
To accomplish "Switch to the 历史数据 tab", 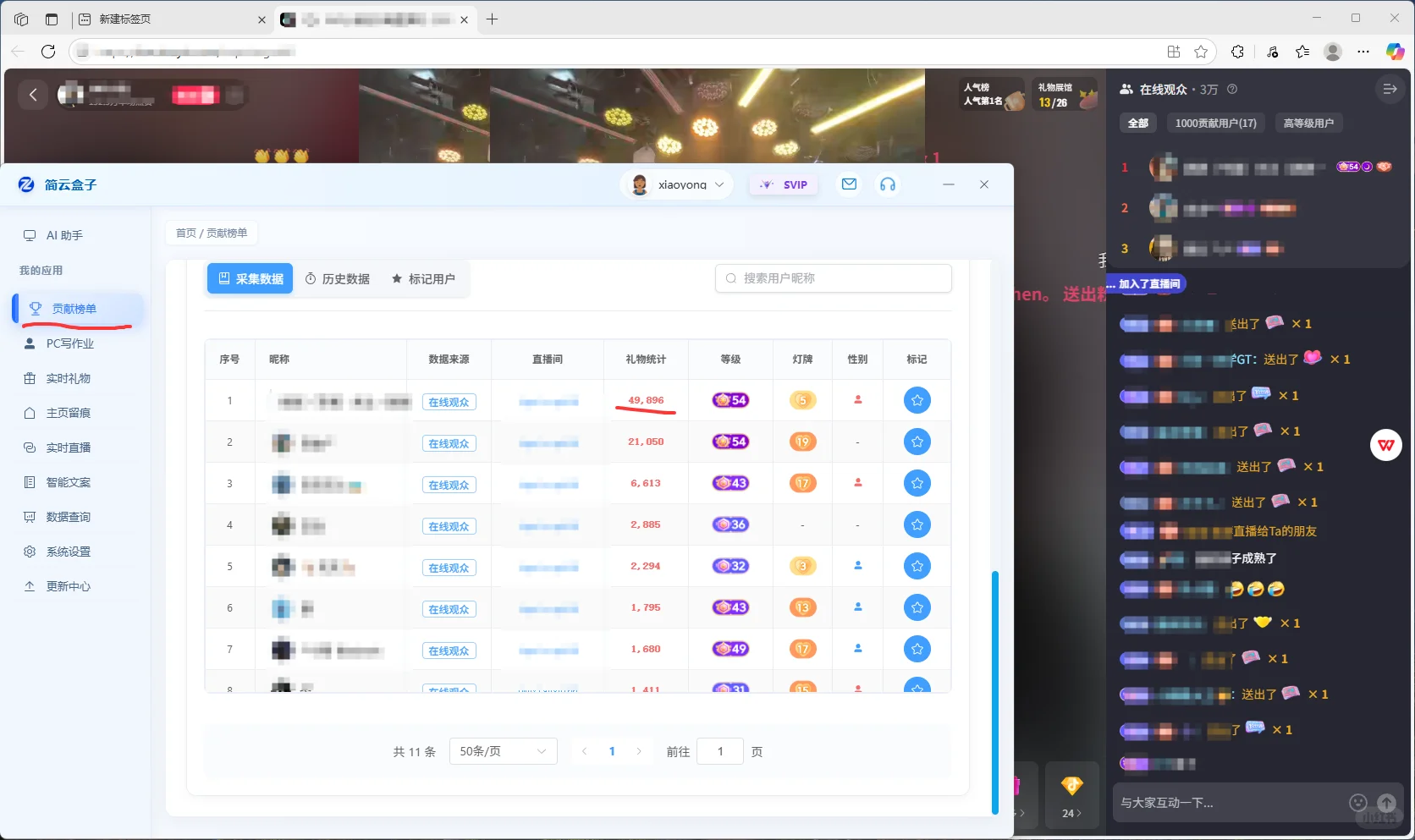I will click(x=337, y=278).
